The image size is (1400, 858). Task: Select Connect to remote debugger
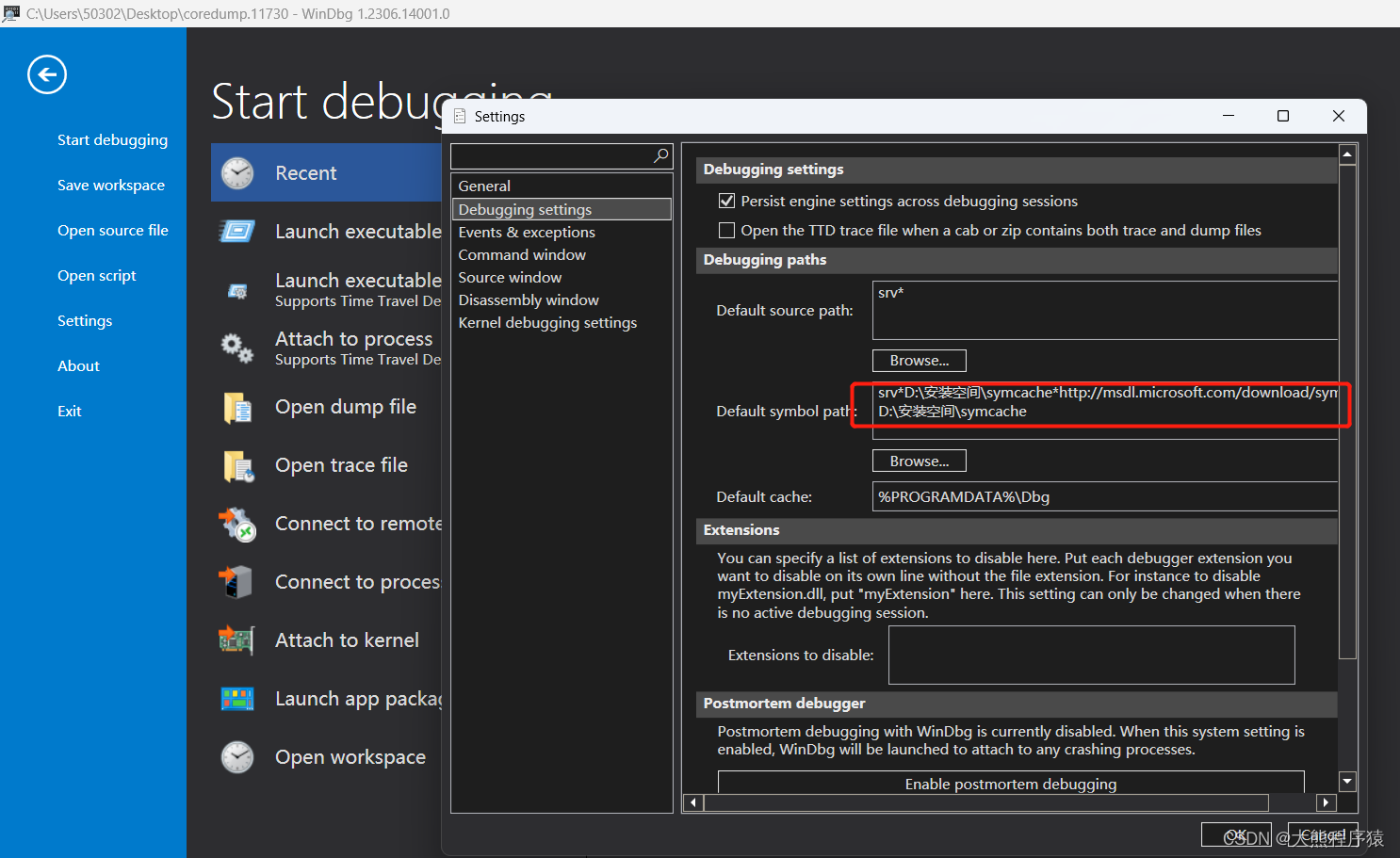(358, 524)
